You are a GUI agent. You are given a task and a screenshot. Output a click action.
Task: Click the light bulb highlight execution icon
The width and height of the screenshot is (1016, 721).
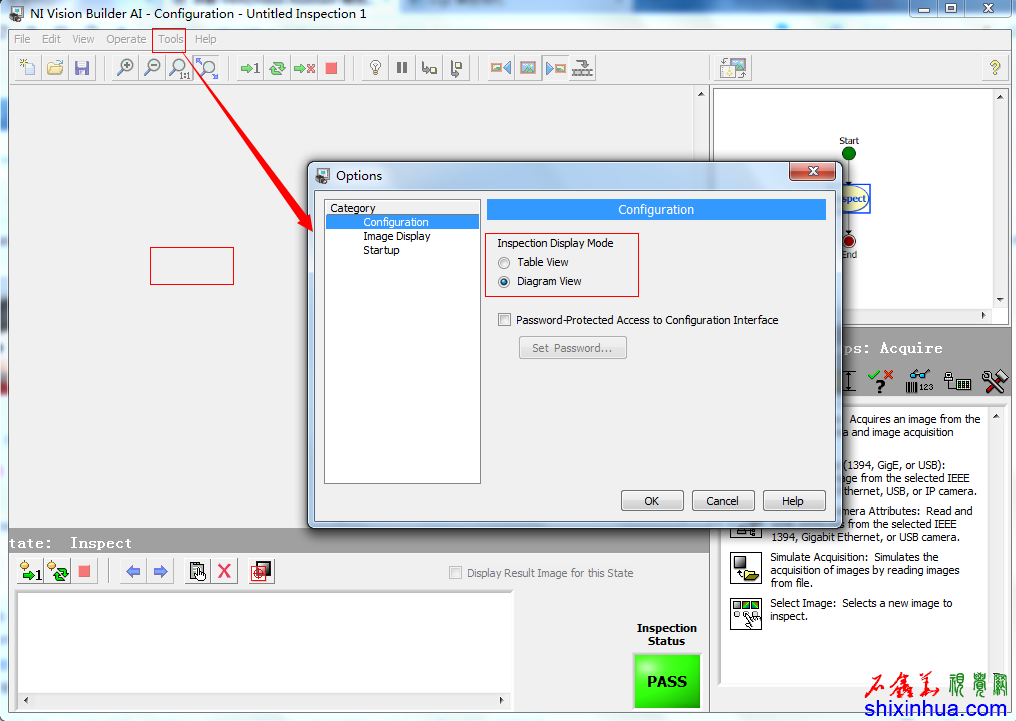point(375,67)
